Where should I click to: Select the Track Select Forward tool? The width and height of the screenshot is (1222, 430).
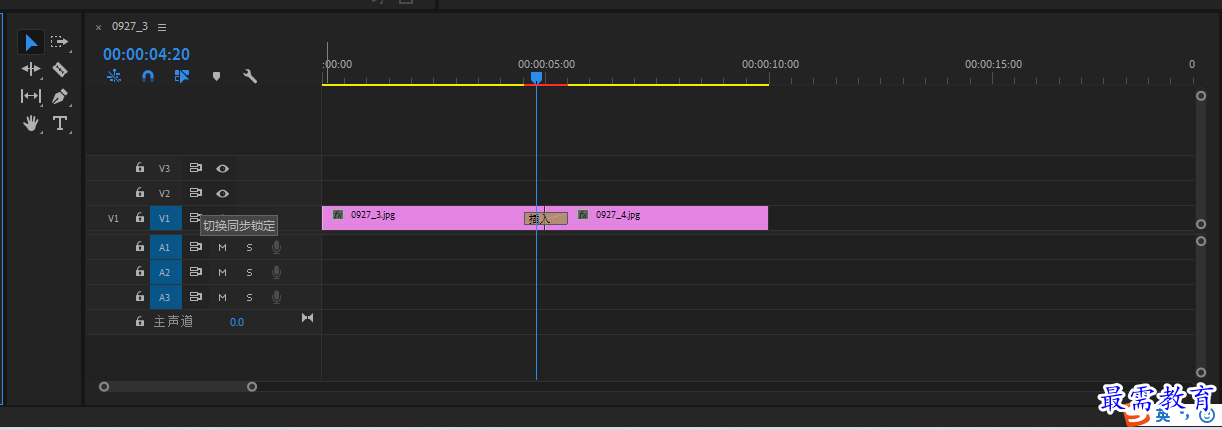click(60, 42)
